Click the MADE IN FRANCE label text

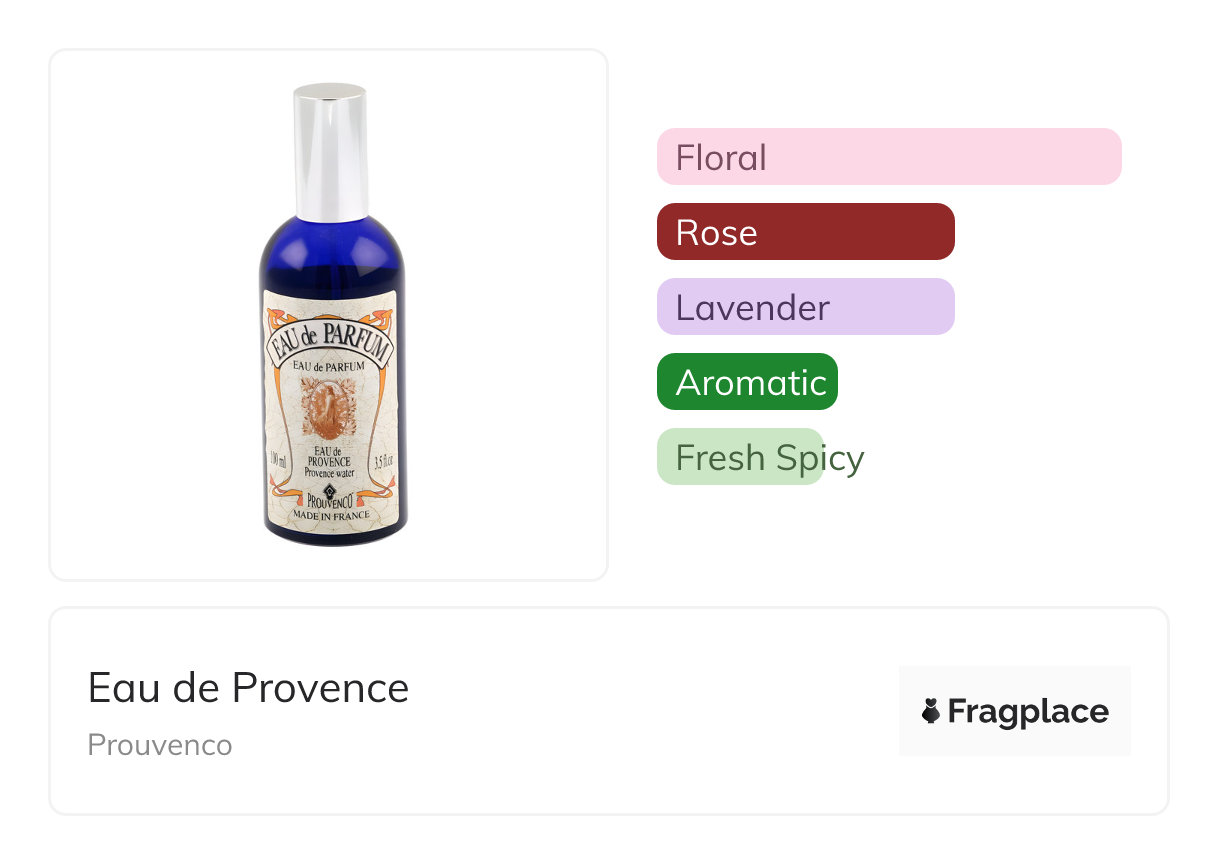(331, 515)
